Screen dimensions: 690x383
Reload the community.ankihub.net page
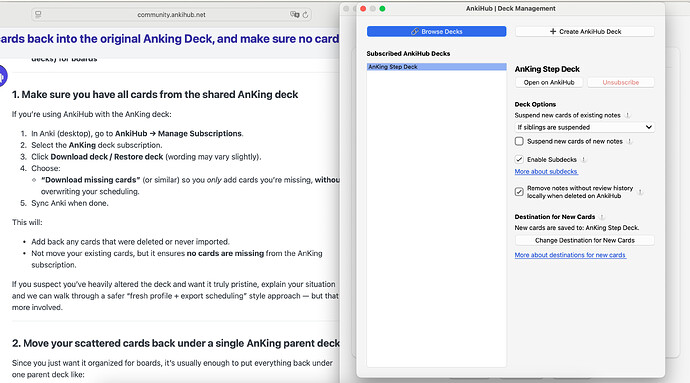pos(305,15)
